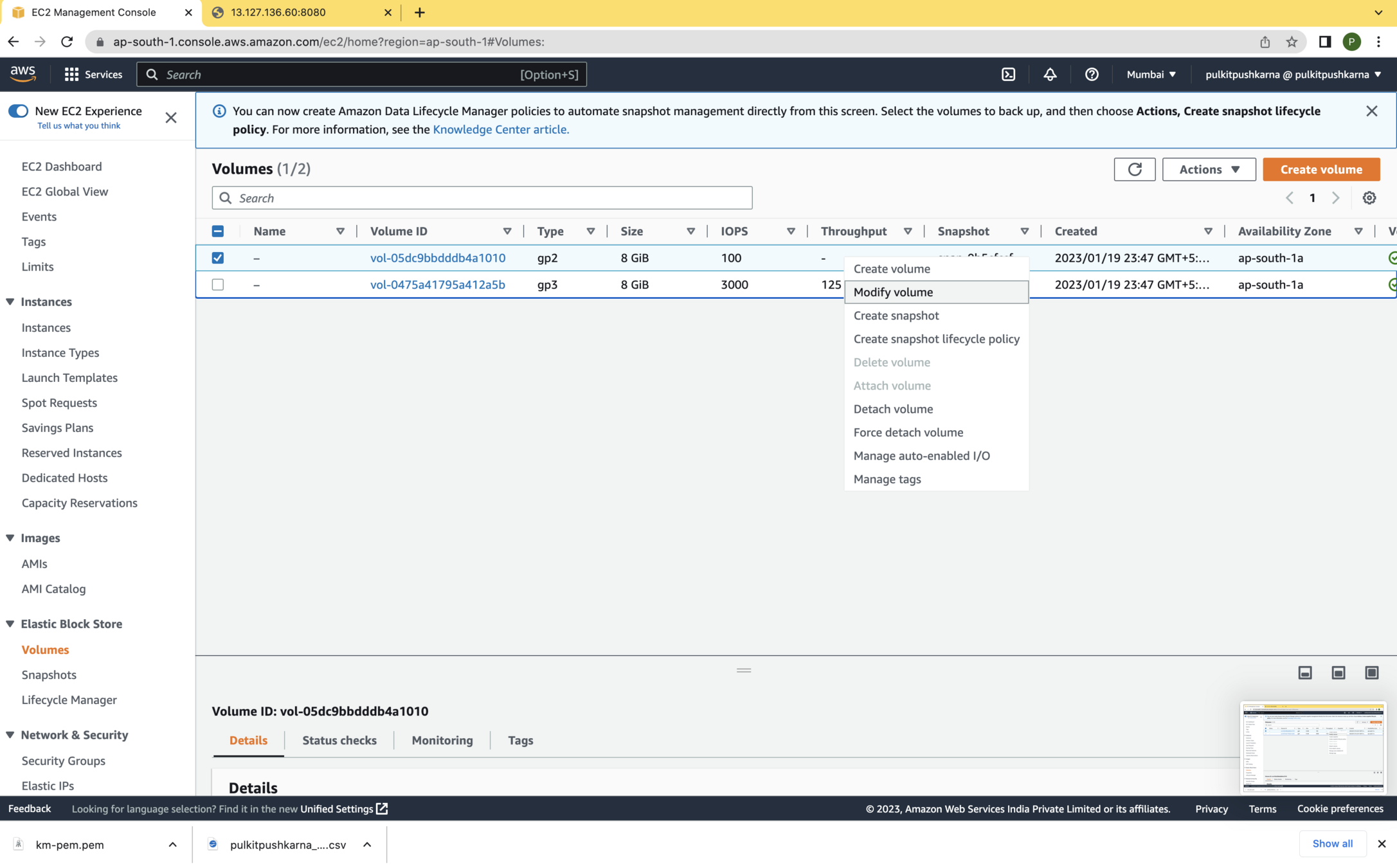Image resolution: width=1397 pixels, height=868 pixels.
Task: Open the Services grid menu
Action: coord(93,75)
